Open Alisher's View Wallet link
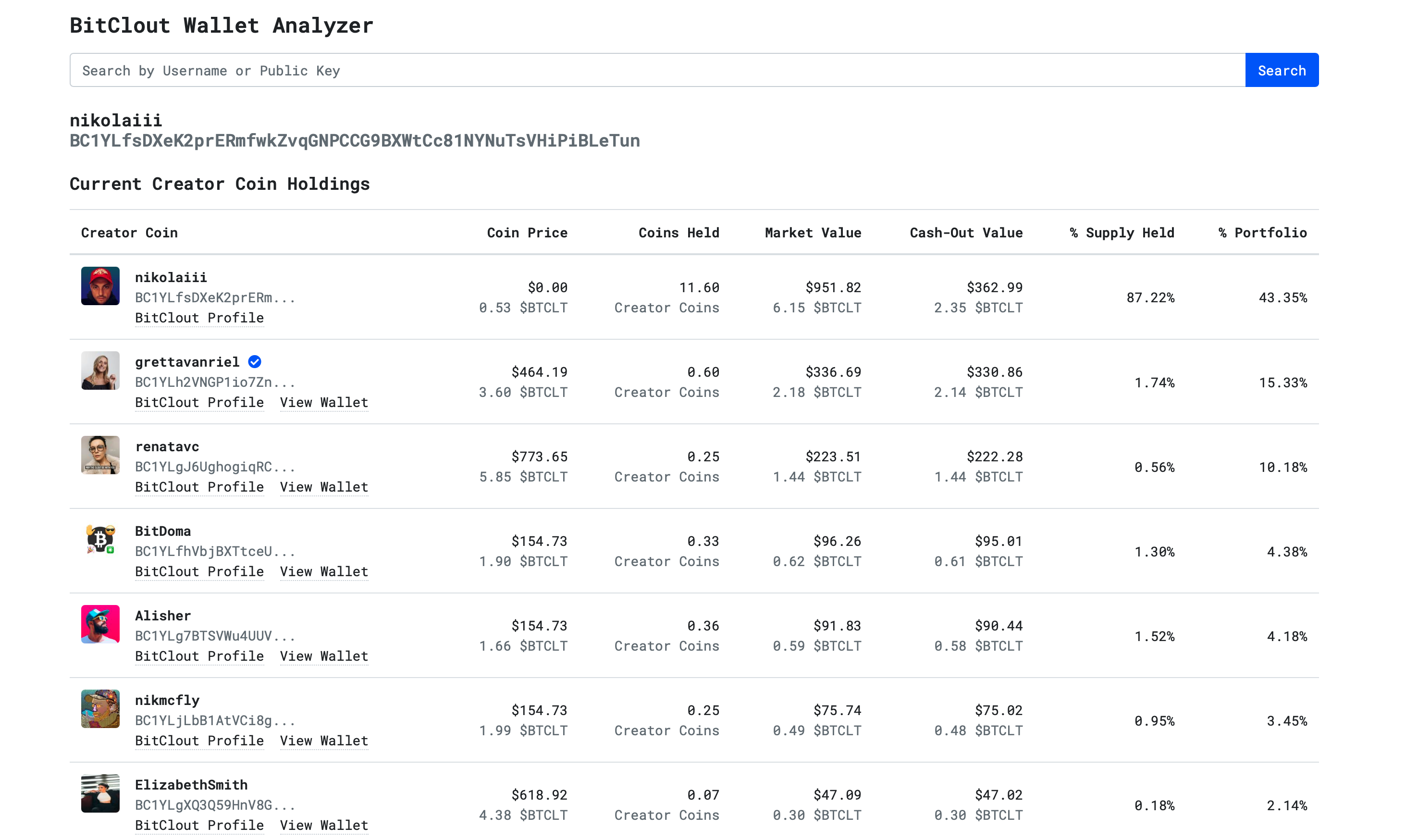Viewport: 1406px width, 840px height. [x=324, y=656]
